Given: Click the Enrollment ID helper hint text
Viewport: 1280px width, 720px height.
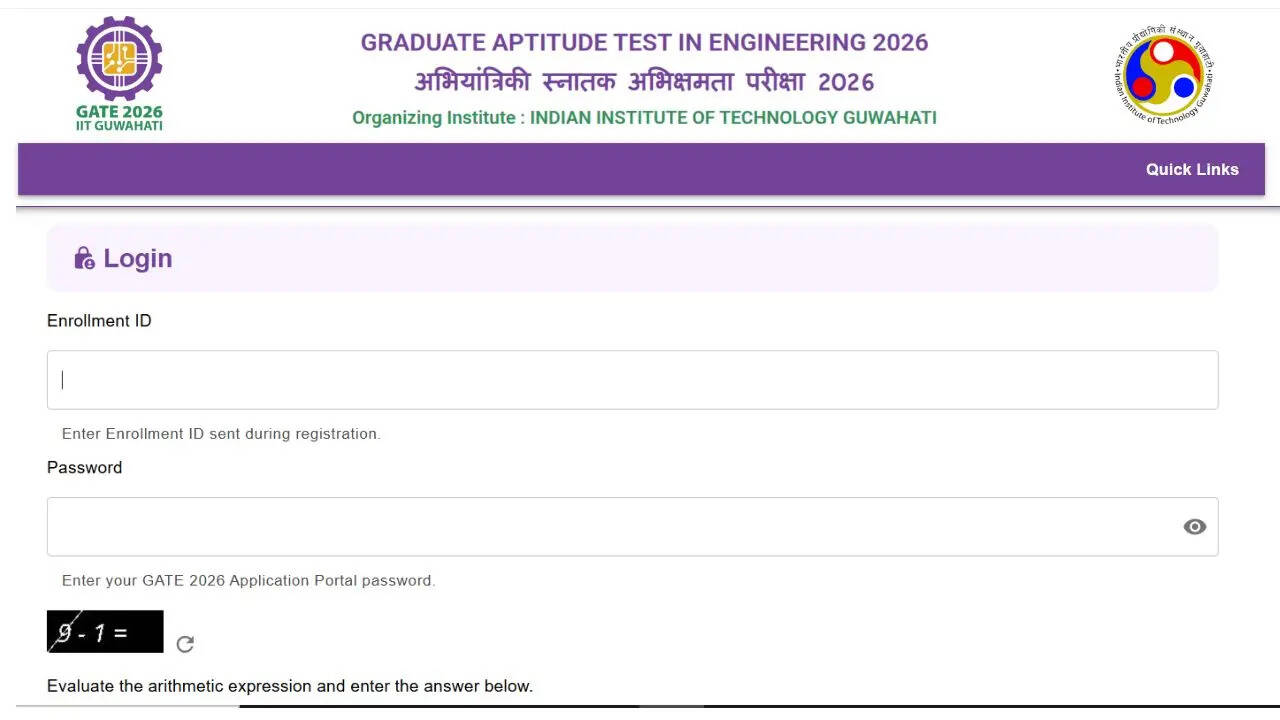Looking at the screenshot, I should click(x=221, y=434).
